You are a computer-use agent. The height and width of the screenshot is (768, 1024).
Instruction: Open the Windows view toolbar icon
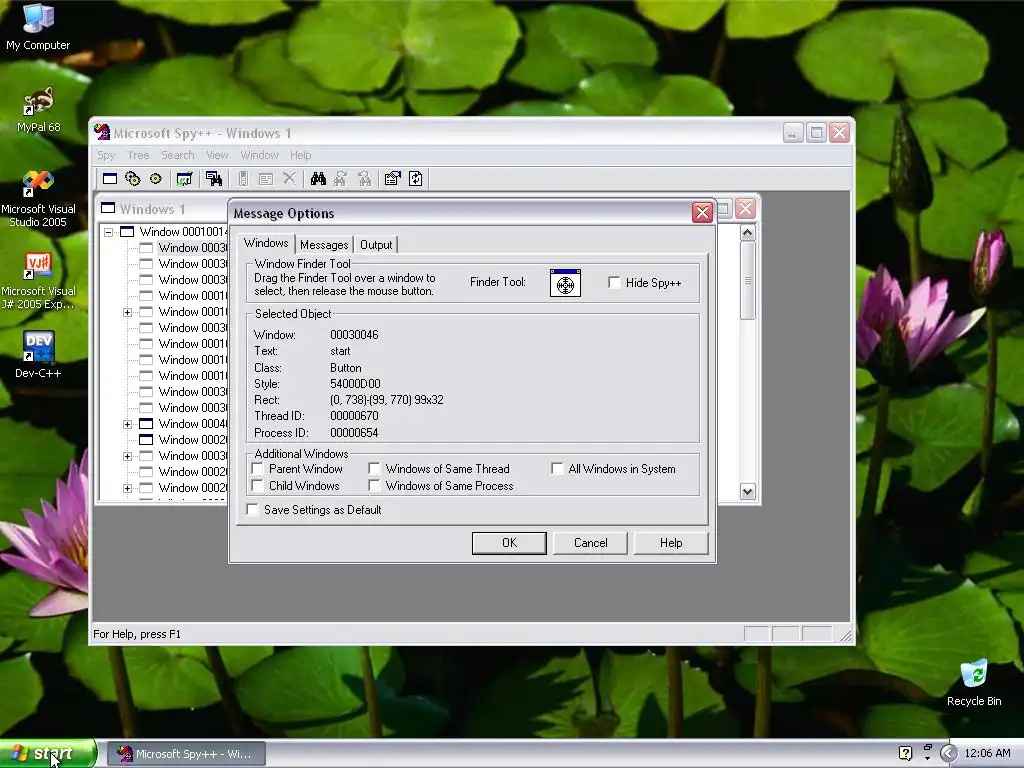click(x=110, y=179)
